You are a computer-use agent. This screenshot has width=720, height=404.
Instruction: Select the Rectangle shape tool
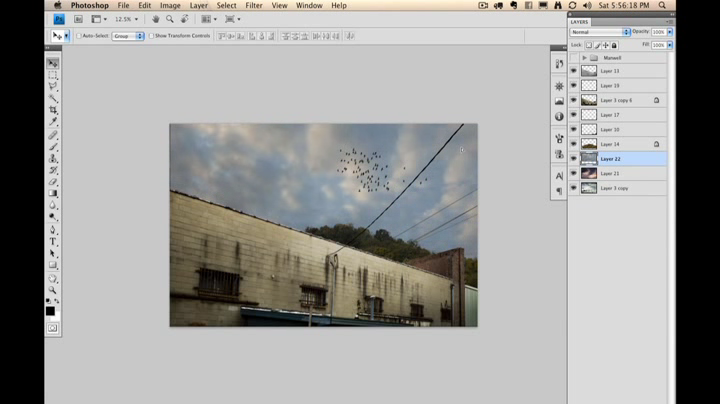[x=53, y=265]
